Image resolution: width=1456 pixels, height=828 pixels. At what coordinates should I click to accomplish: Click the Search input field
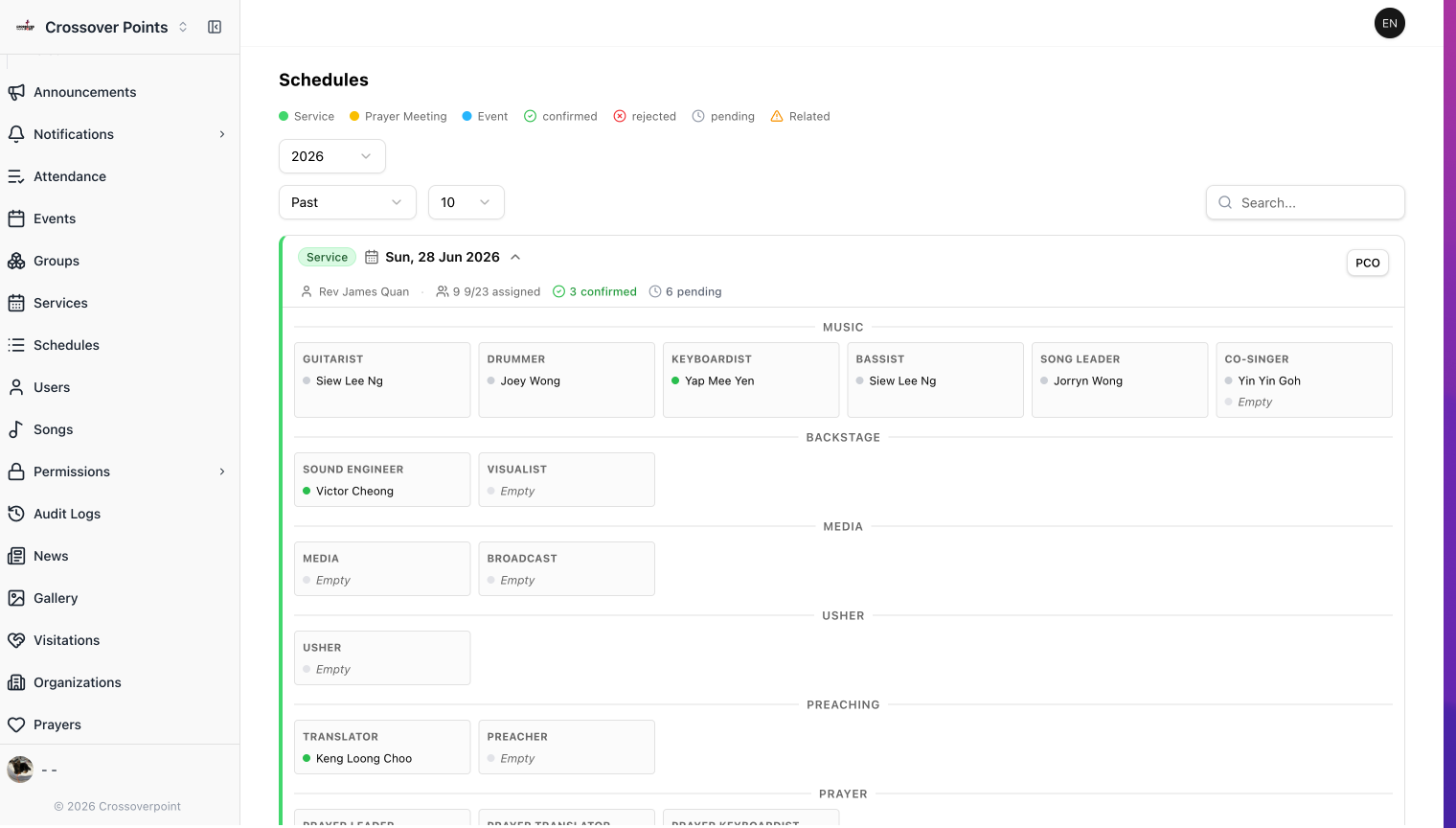[1306, 202]
